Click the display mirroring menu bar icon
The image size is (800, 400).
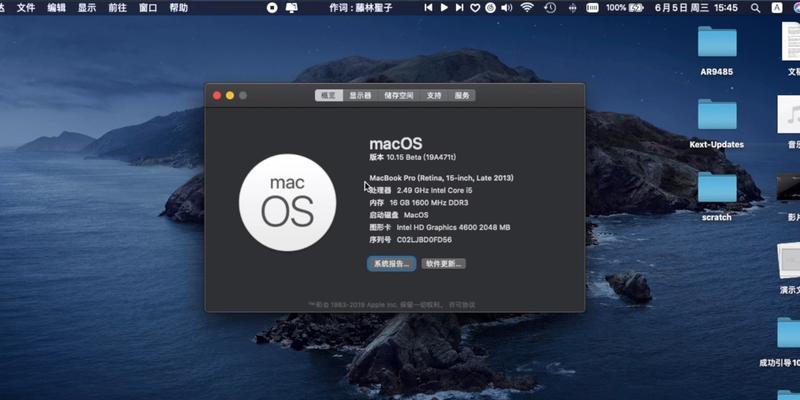(291, 8)
